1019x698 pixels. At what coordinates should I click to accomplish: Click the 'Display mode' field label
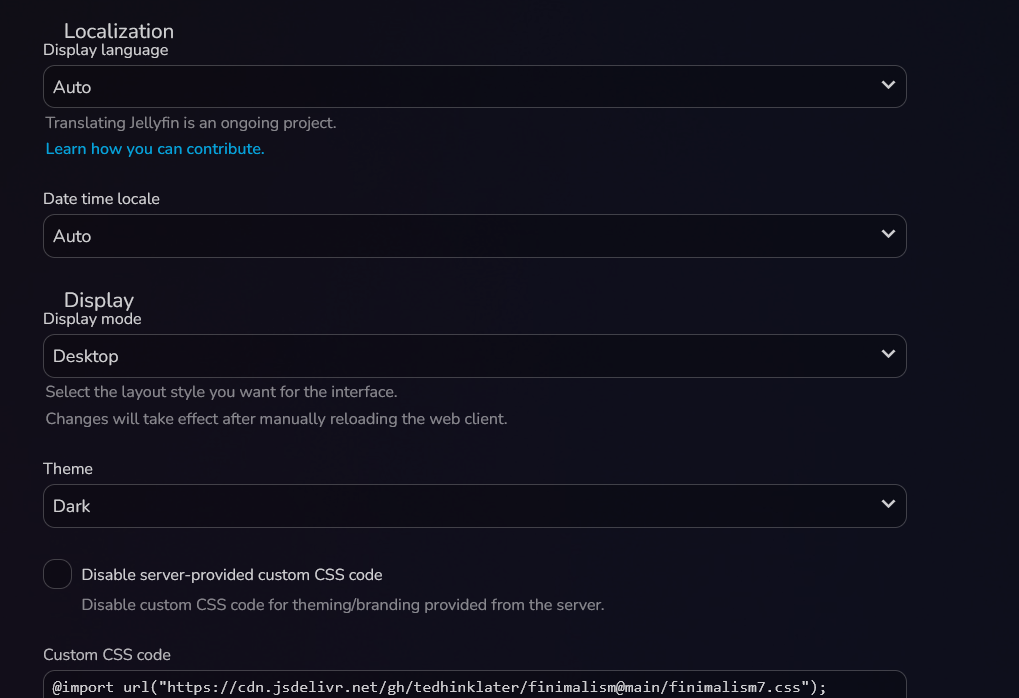pos(92,319)
